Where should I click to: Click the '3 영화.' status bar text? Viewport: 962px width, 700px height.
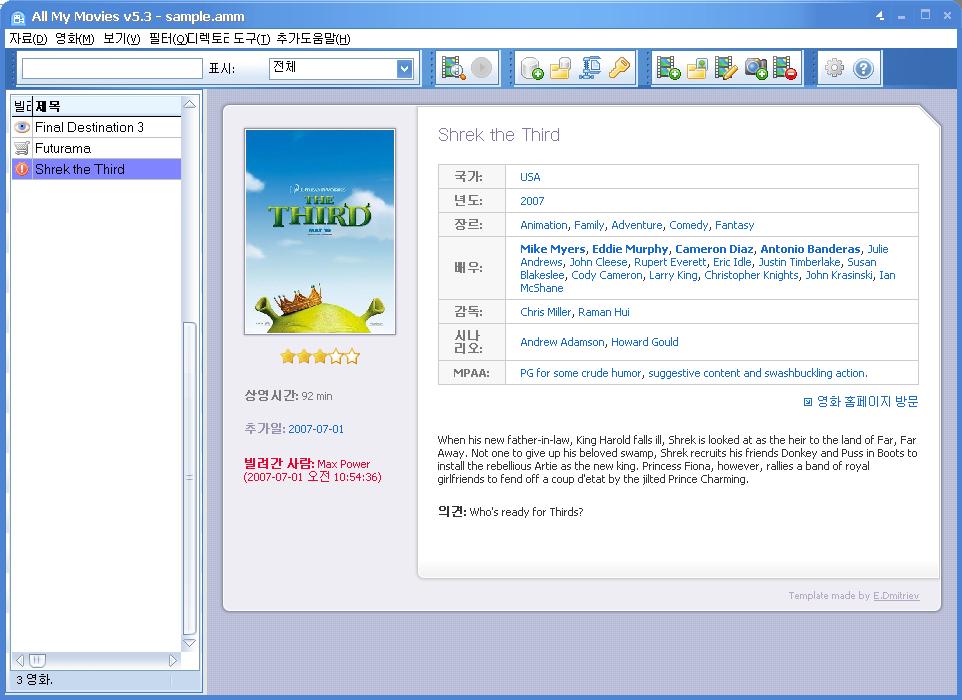[x=34, y=680]
